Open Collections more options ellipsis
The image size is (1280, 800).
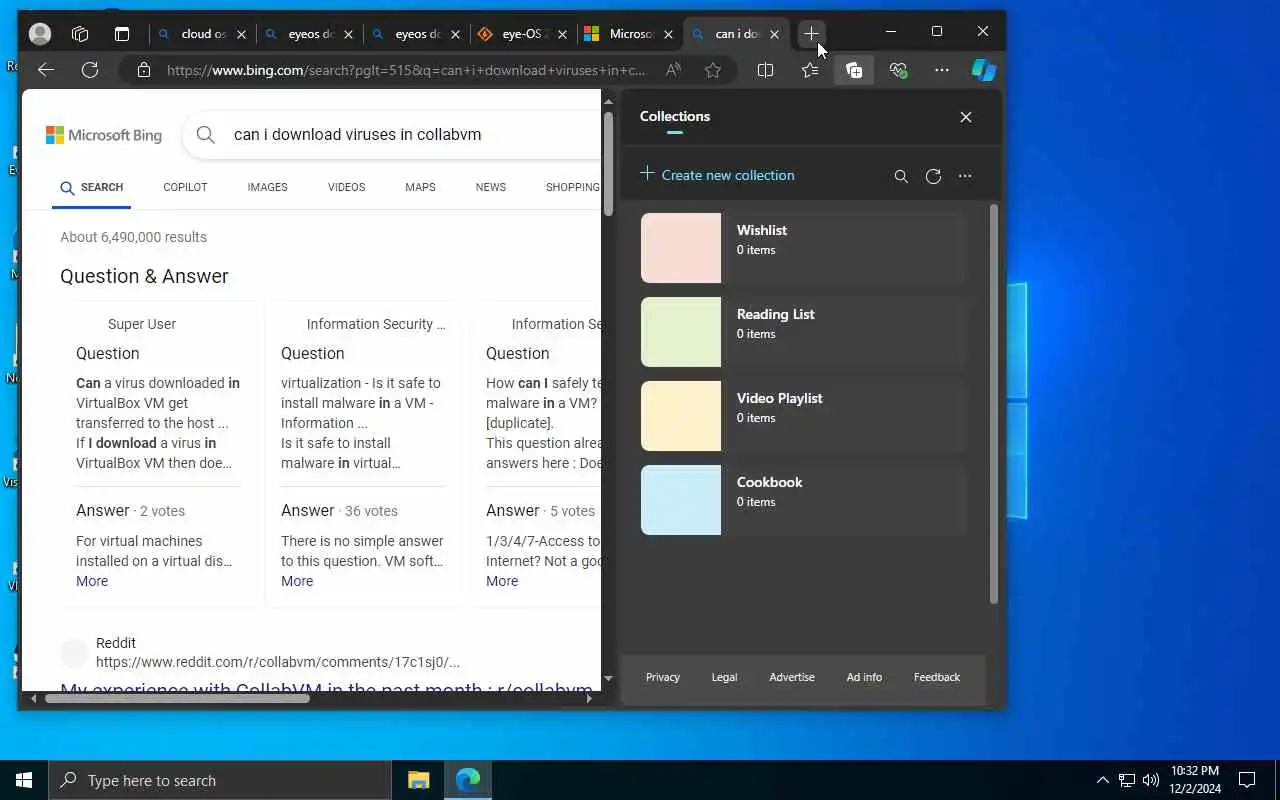coord(965,176)
